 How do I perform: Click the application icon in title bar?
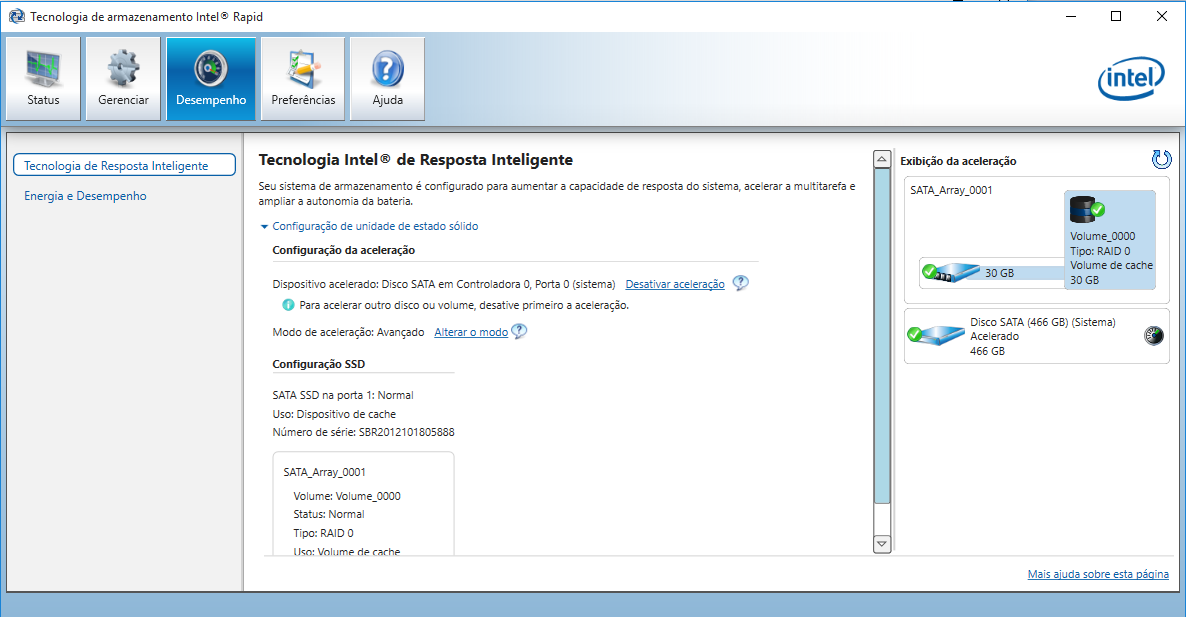pyautogui.click(x=16, y=16)
